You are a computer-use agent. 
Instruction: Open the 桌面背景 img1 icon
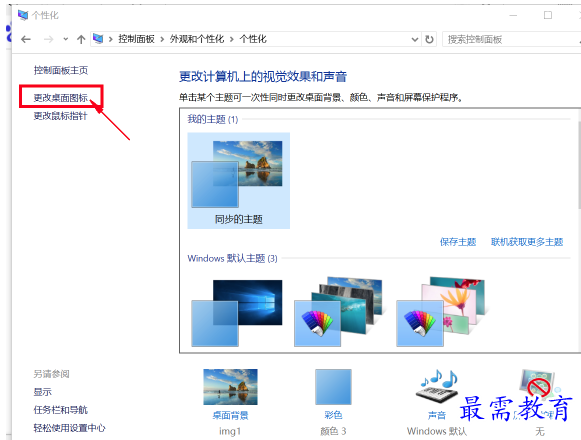click(230, 387)
